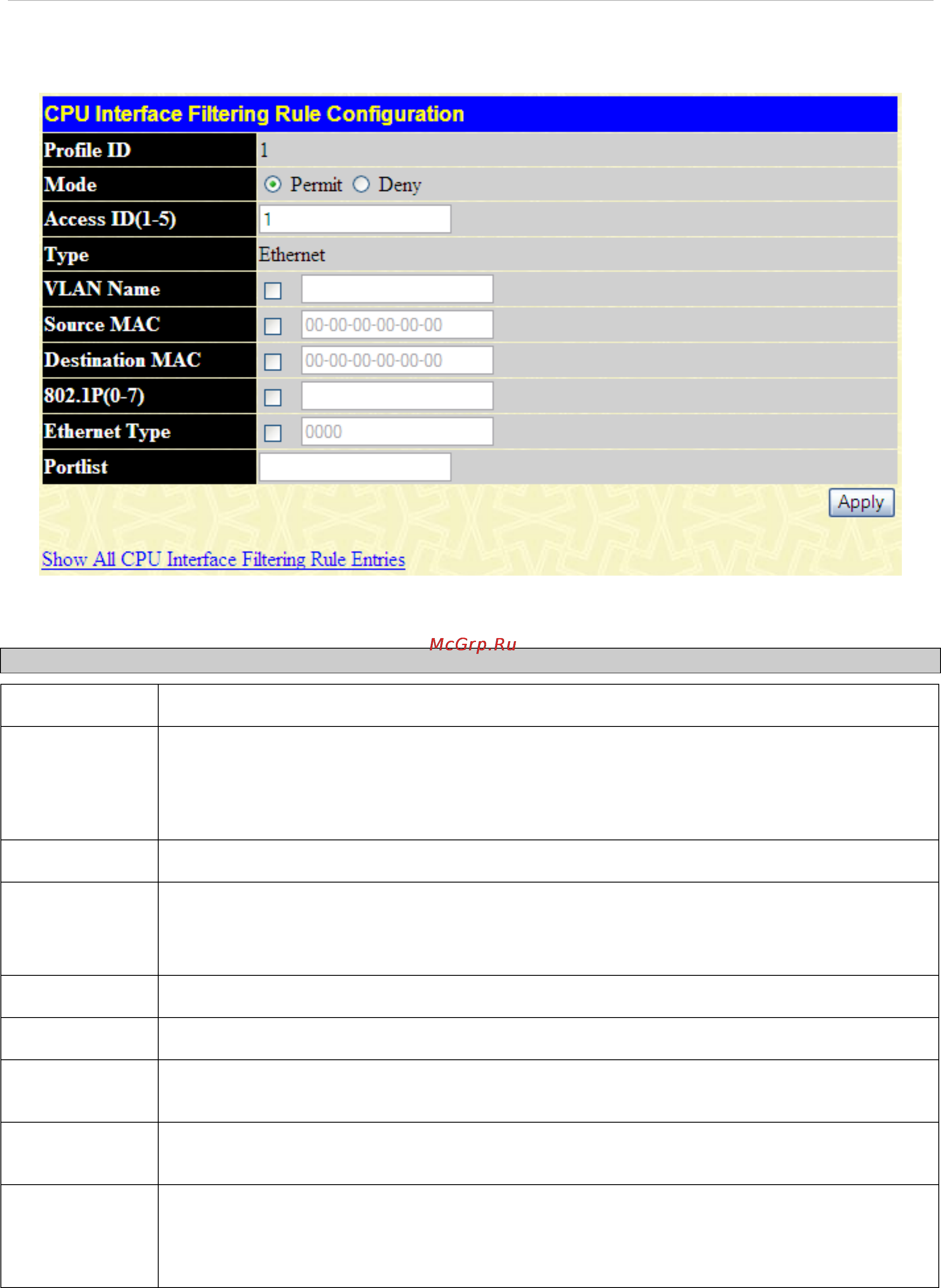Screen dimensions: 941x1288
Task: Click the Ethernet Type 0000 field
Action: (x=397, y=432)
